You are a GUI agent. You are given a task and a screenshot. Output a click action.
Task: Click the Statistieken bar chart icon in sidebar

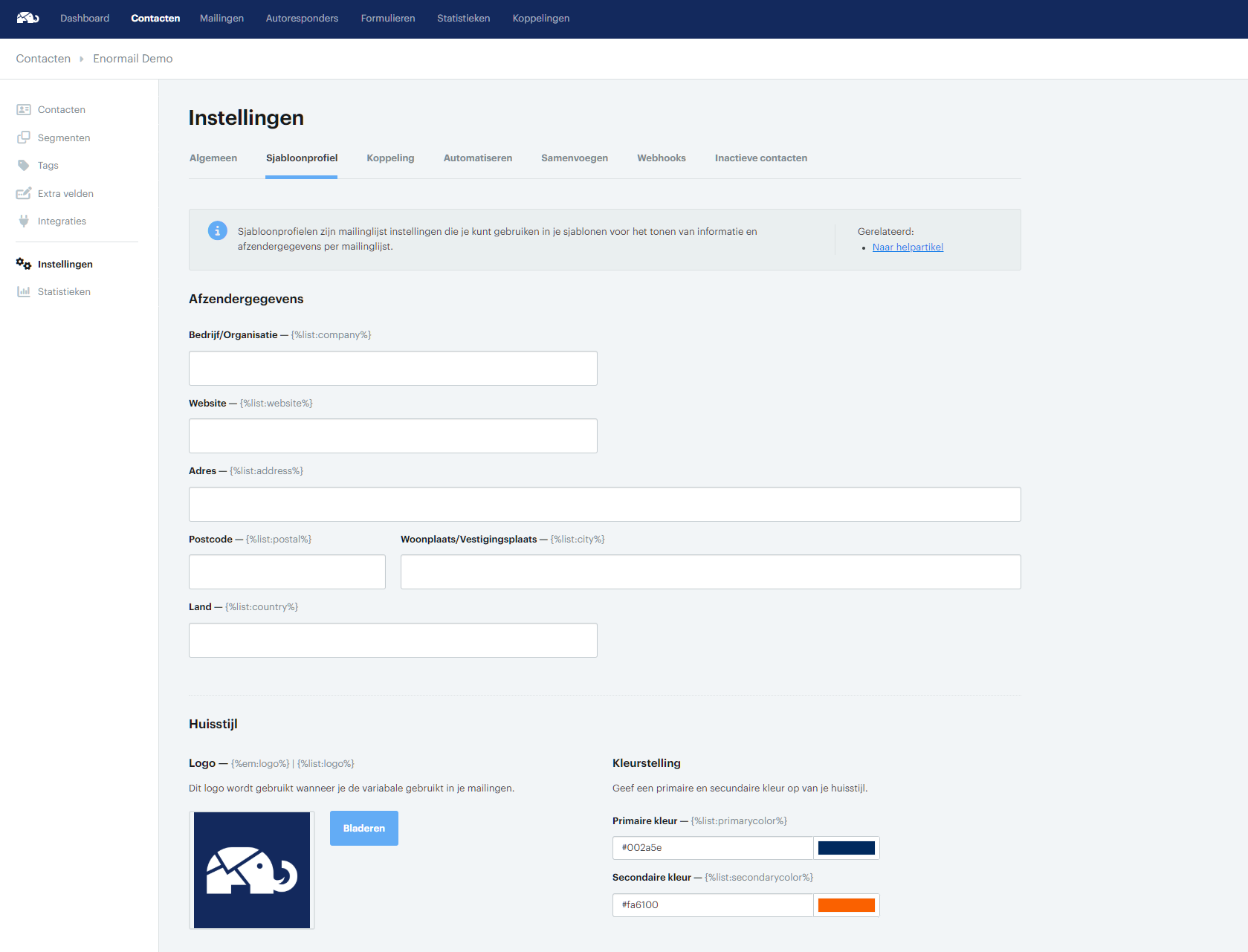coord(24,291)
